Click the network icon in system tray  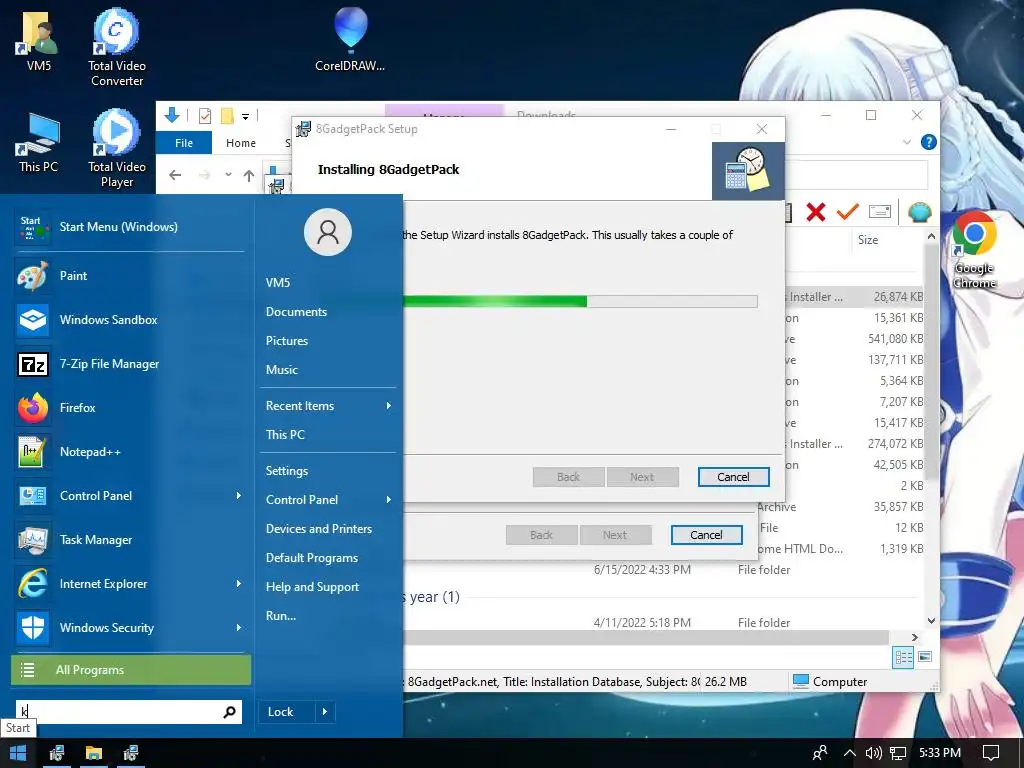[899, 754]
